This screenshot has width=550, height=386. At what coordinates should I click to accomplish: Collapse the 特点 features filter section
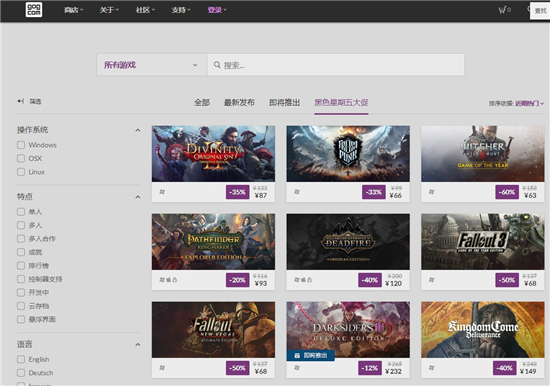pos(138,197)
